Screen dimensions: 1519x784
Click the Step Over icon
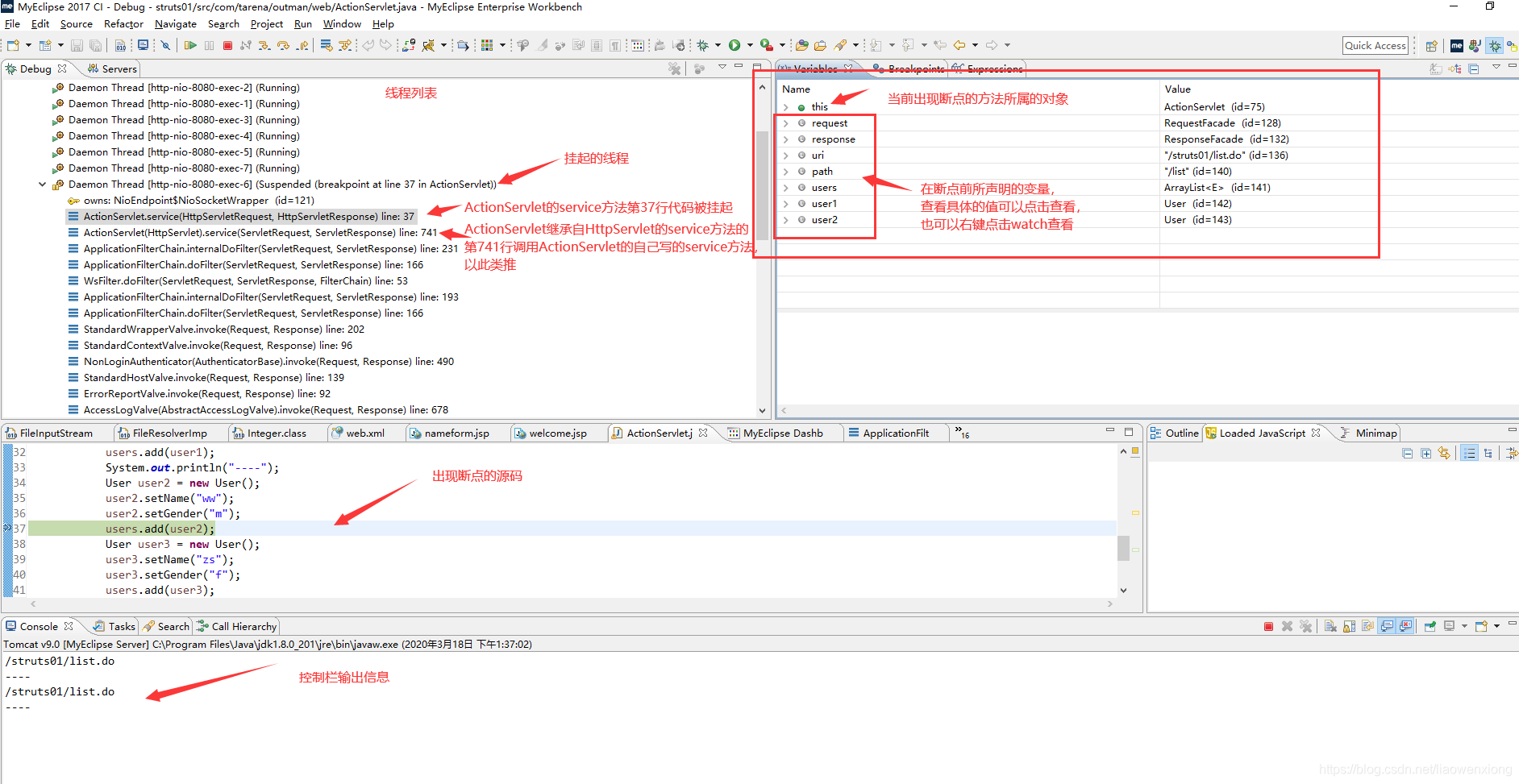(283, 45)
